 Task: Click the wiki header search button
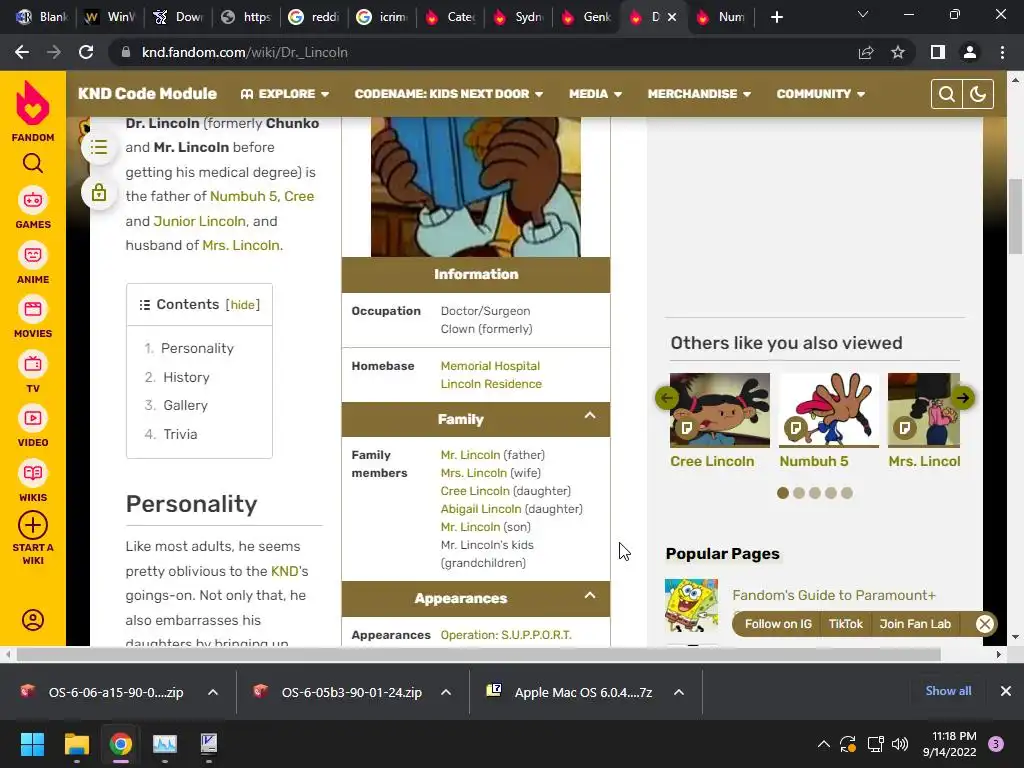pos(946,94)
